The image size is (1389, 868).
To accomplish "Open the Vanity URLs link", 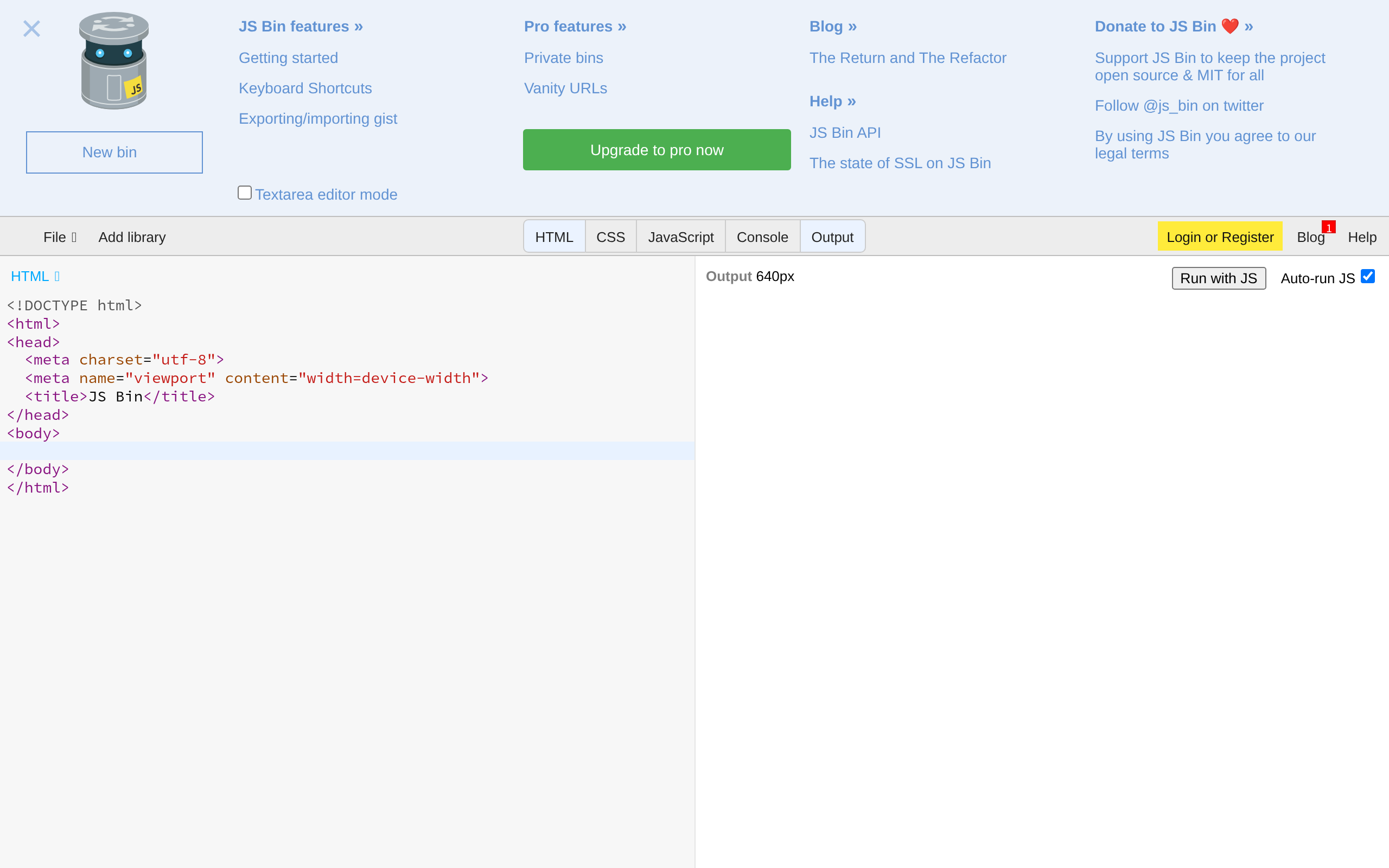I will 565,88.
